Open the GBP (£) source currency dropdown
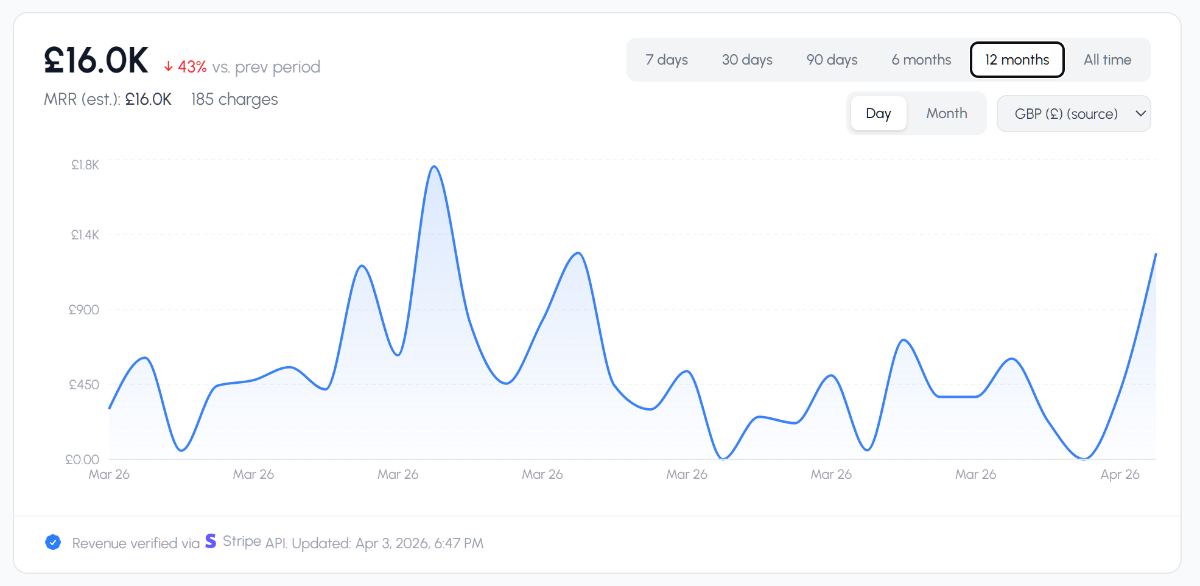 click(1073, 113)
